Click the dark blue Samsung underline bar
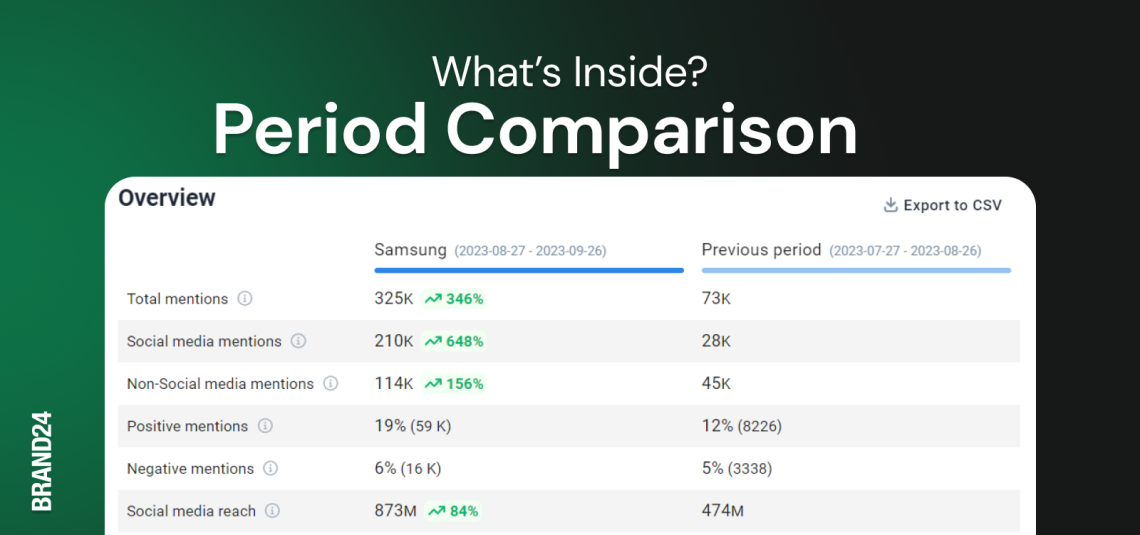This screenshot has height=535, width=1140. [528, 270]
